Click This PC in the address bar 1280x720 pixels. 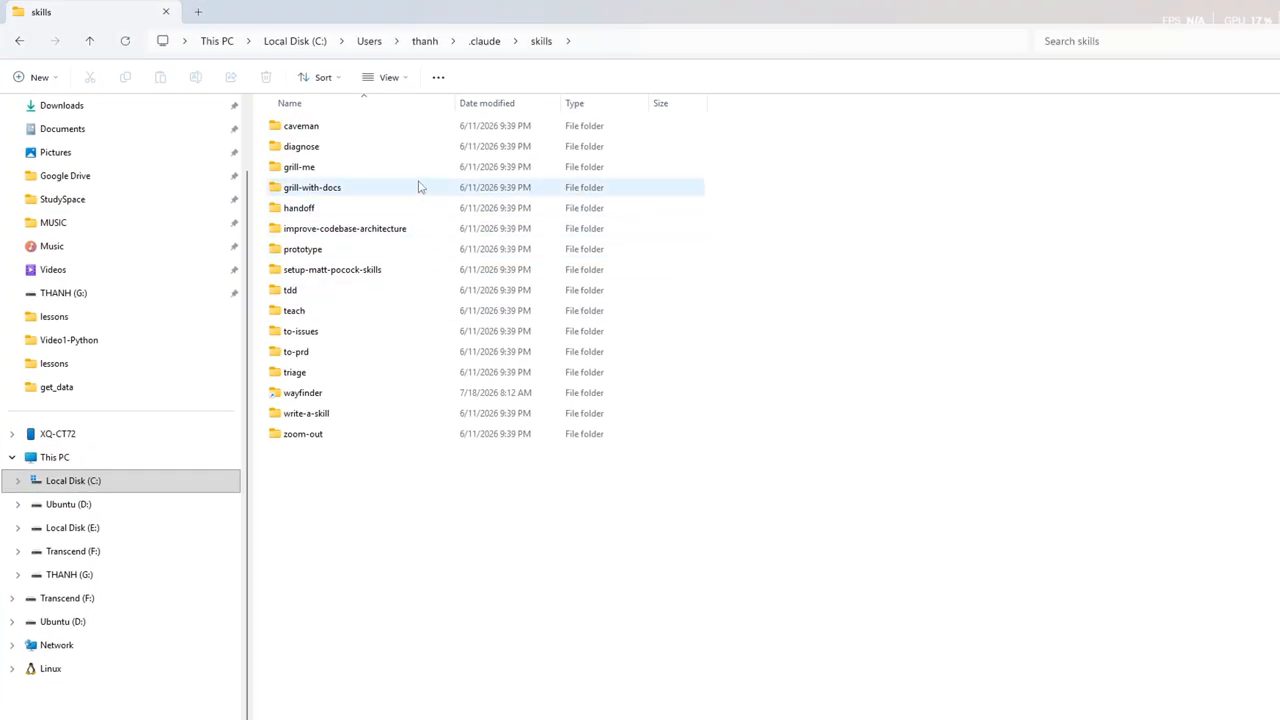tap(217, 41)
